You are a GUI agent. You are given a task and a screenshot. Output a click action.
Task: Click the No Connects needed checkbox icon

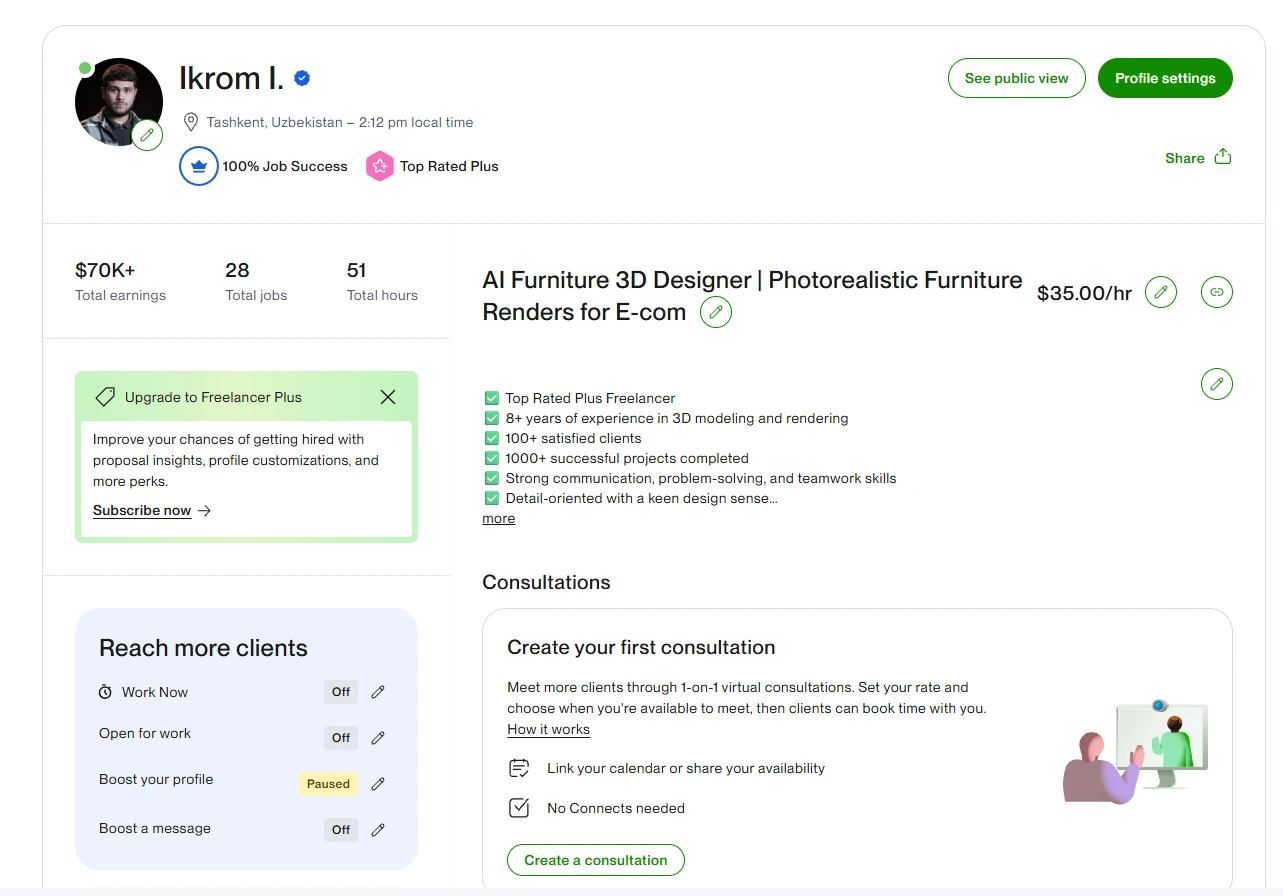tap(518, 807)
